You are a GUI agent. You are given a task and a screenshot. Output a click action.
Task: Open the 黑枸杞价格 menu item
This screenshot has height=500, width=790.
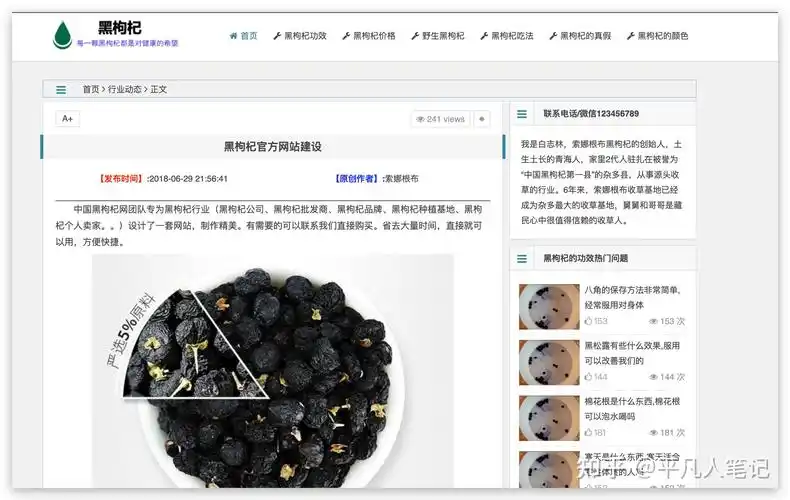click(x=369, y=36)
